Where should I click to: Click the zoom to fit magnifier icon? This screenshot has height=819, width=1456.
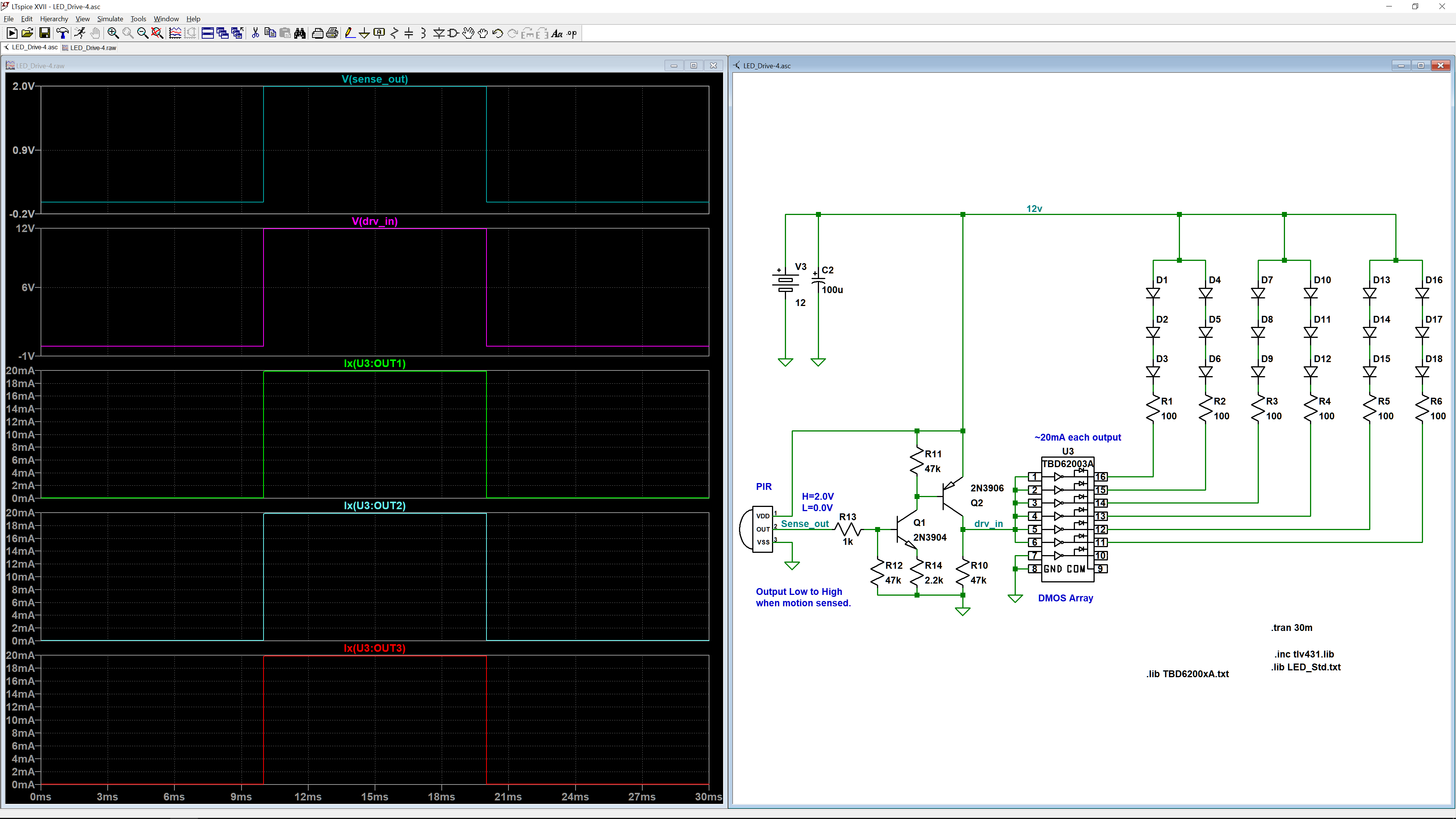[x=158, y=33]
